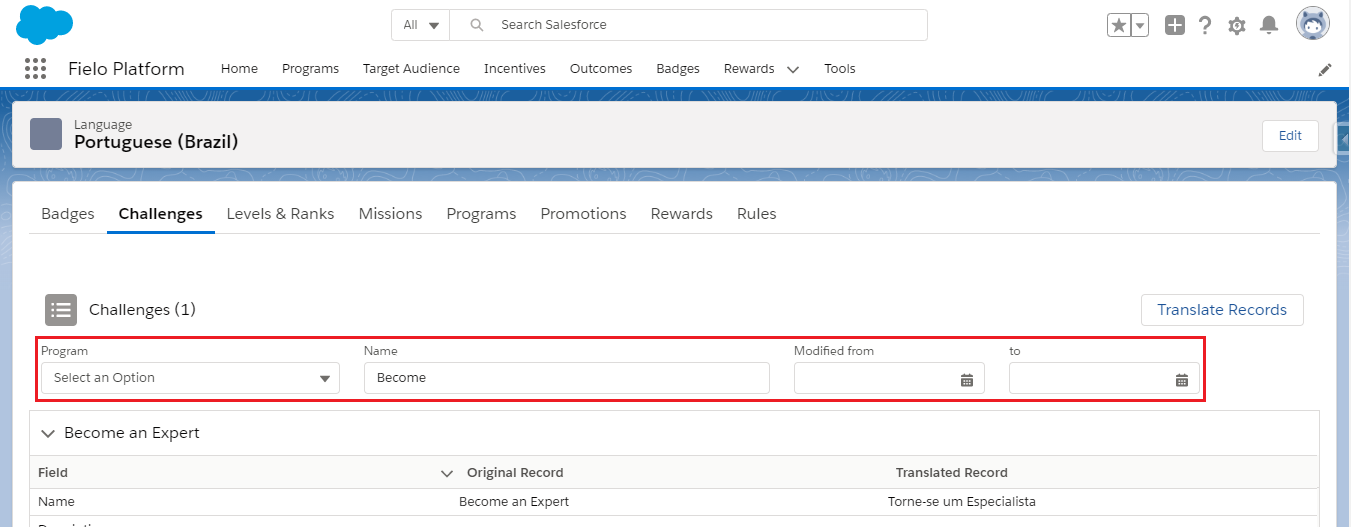Open the Program Select an Option dropdown
The width and height of the screenshot is (1351, 527).
tap(190, 378)
